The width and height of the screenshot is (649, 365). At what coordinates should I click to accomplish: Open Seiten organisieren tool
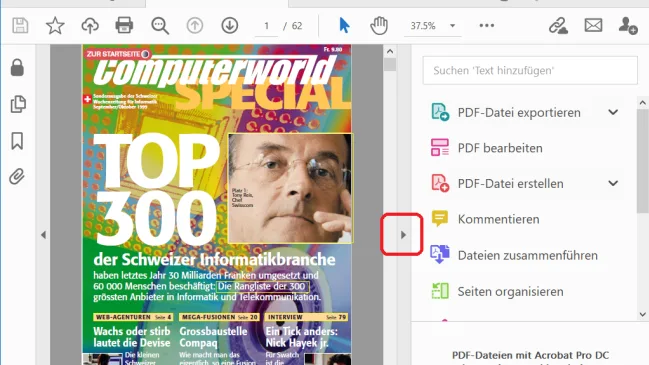pyautogui.click(x=510, y=291)
